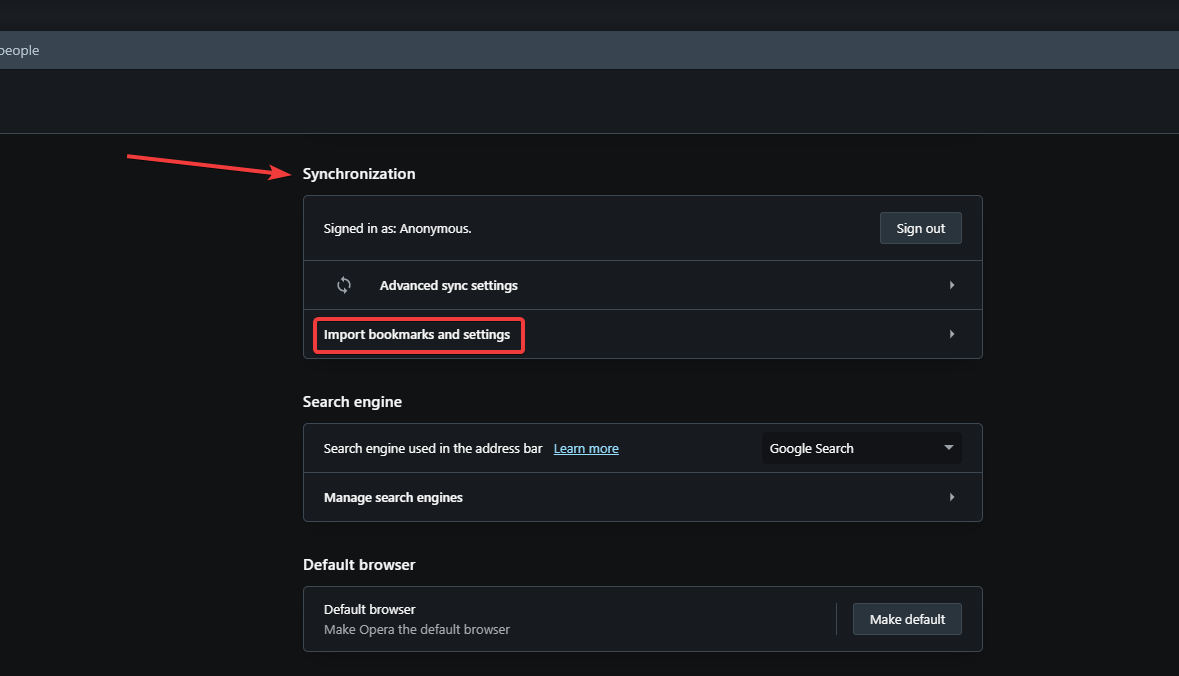Image resolution: width=1179 pixels, height=676 pixels.
Task: Open Manage search engines
Action: pyautogui.click(x=642, y=497)
